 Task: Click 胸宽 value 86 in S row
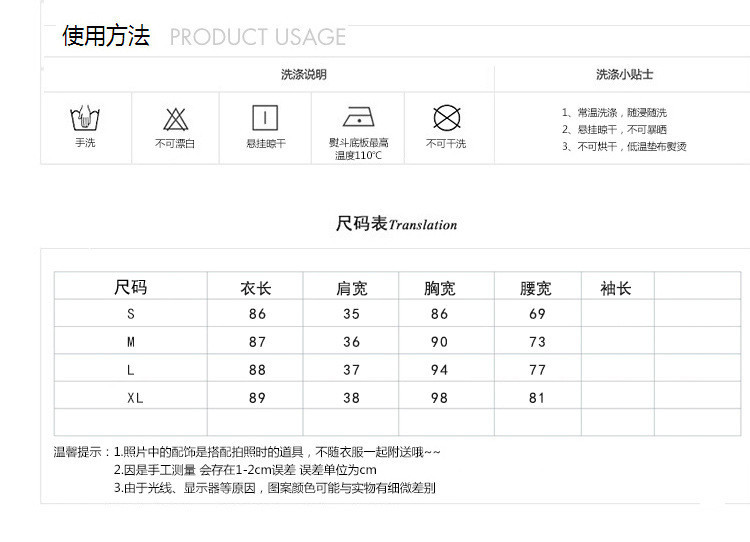(440, 314)
